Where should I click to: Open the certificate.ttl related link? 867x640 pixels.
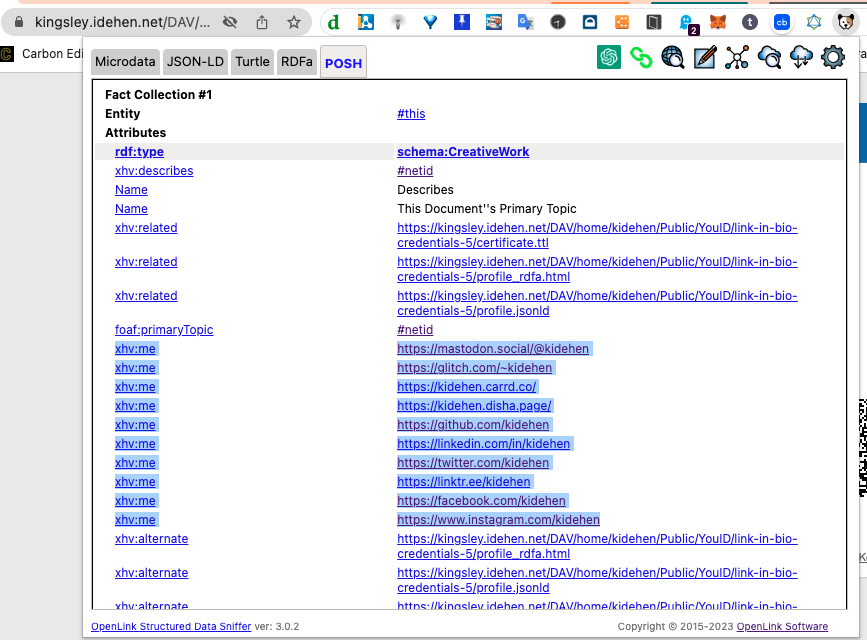(597, 235)
